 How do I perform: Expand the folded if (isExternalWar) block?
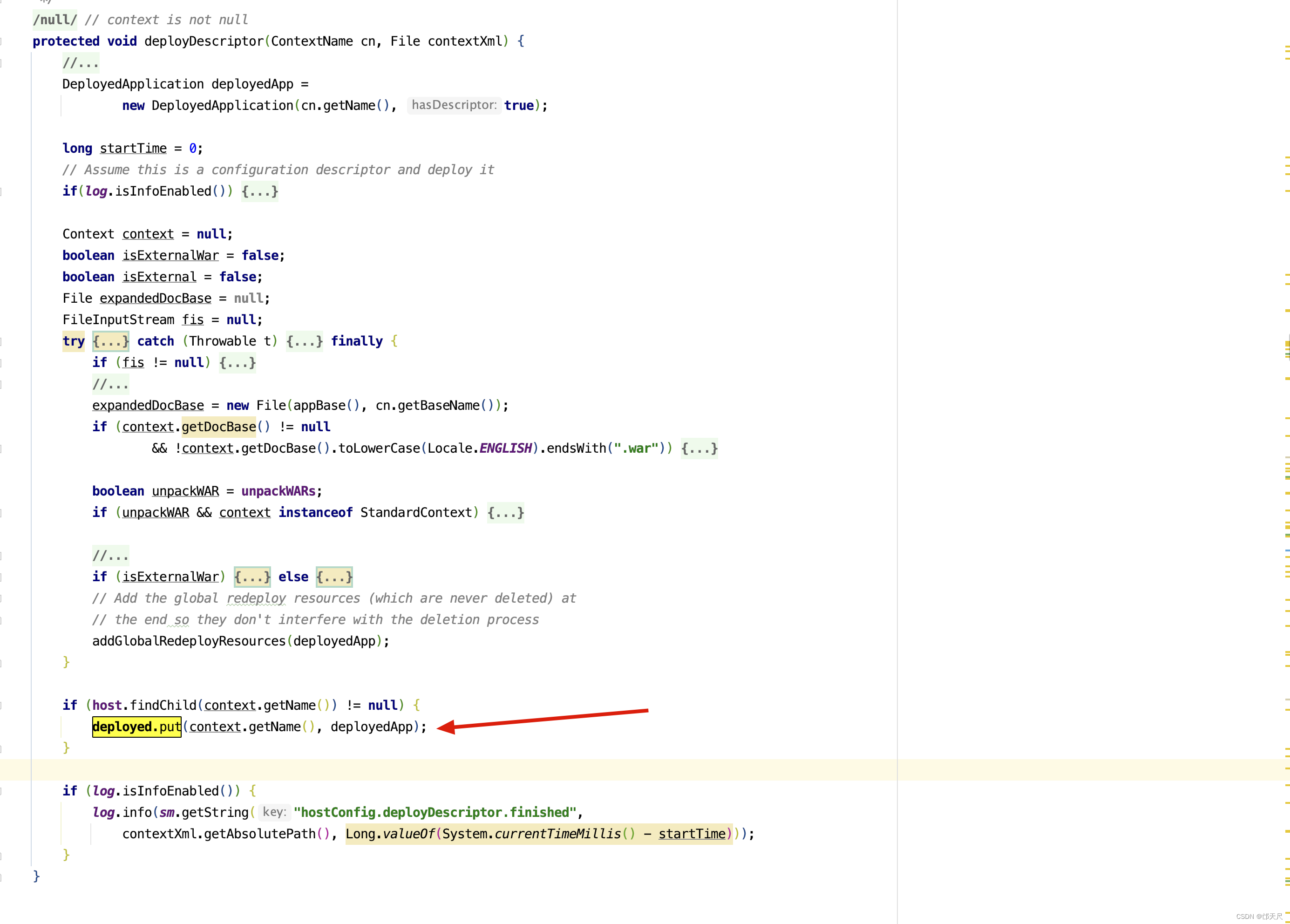252,577
